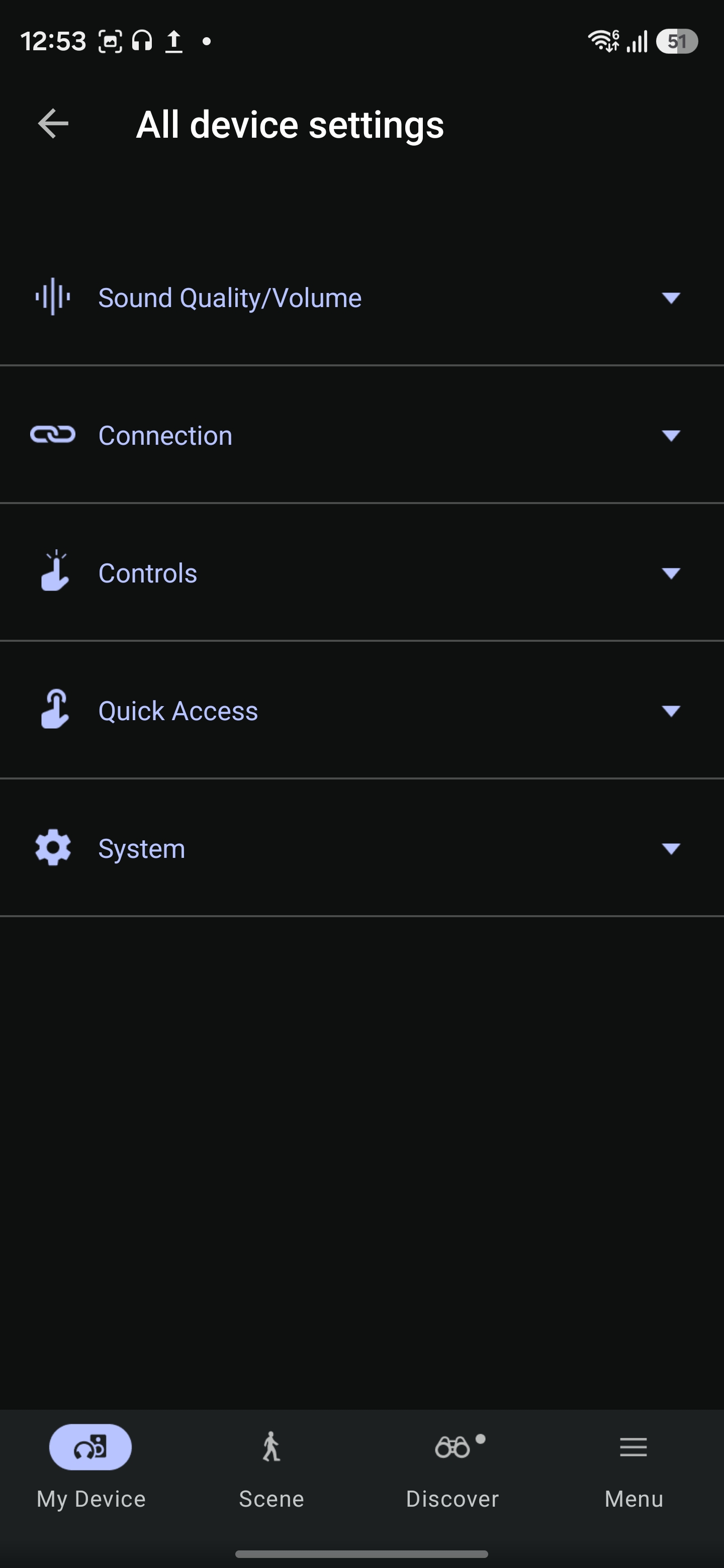The width and height of the screenshot is (724, 1568).
Task: Select the Connection settings label
Action: pos(165,436)
